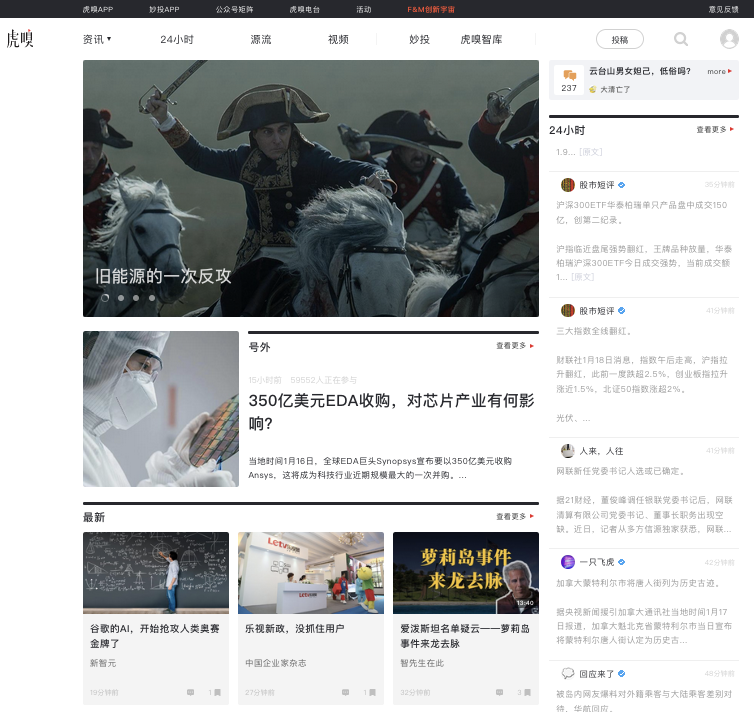
Task: Click the Napoleon cavalry banner image
Action: pos(311,188)
